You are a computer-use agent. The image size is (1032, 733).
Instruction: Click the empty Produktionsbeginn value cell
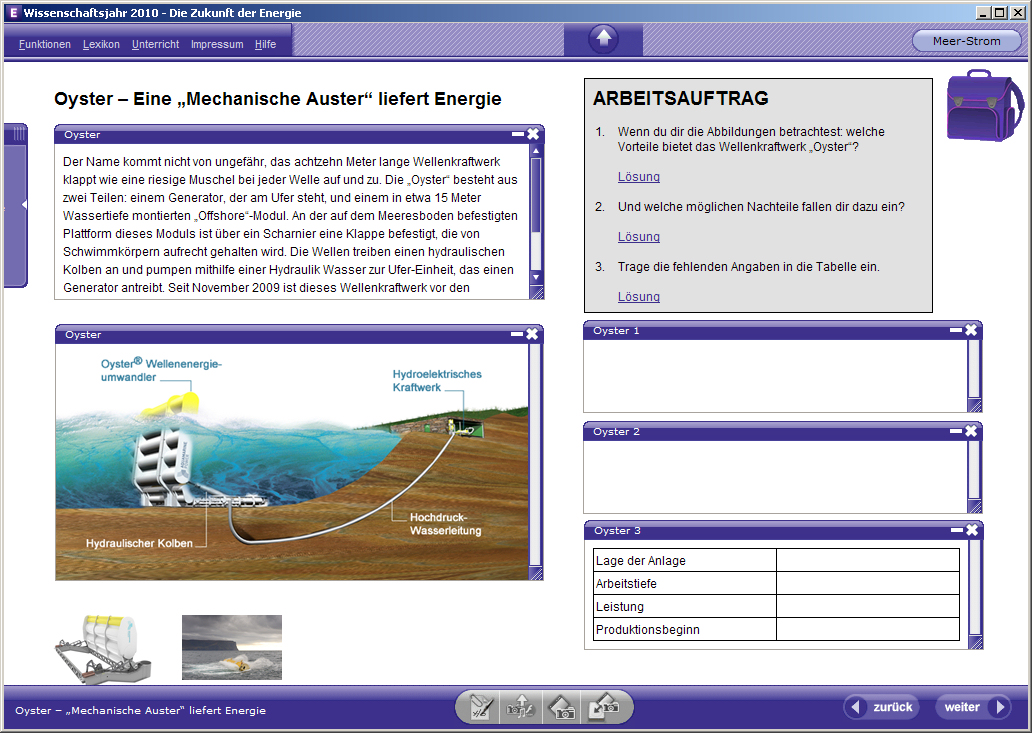pos(867,629)
